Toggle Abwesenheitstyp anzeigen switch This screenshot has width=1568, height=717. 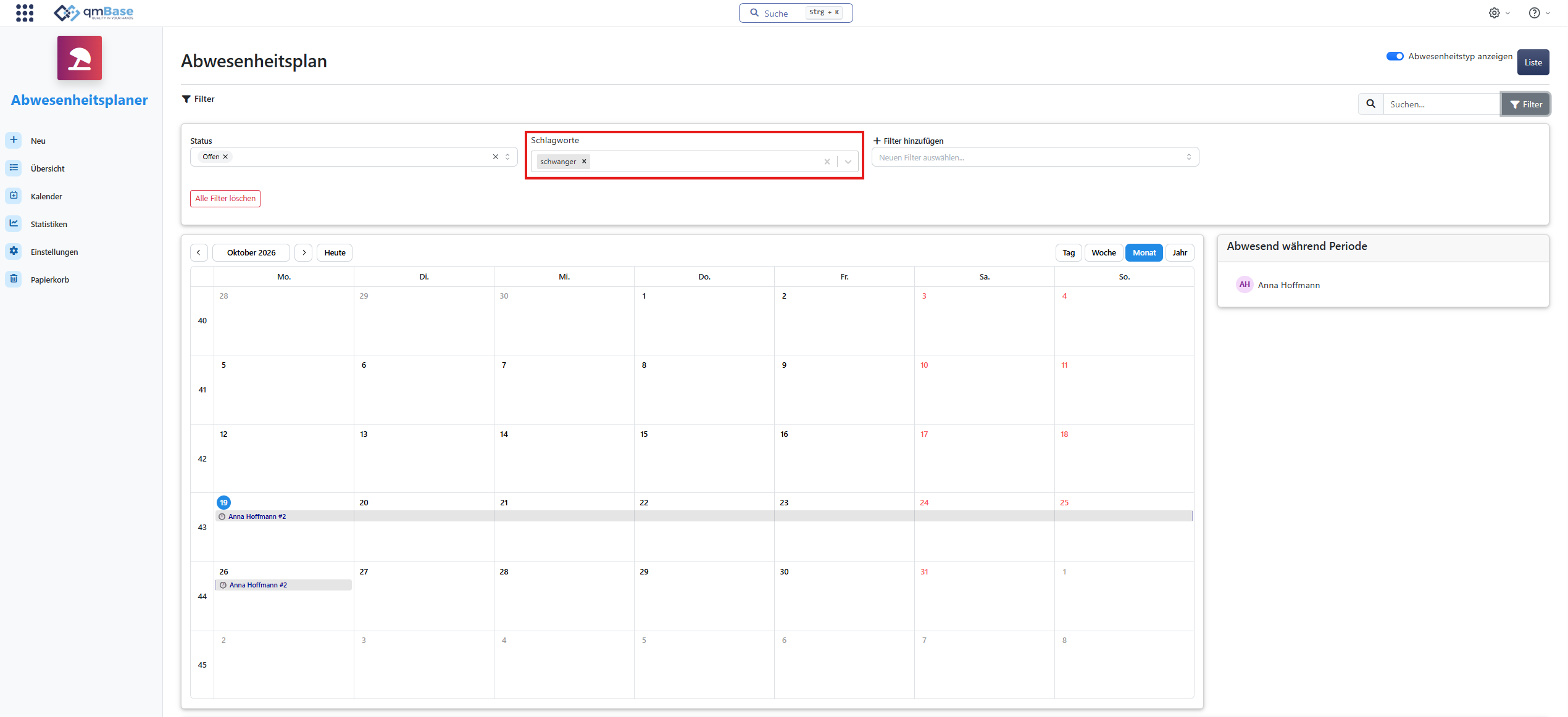tap(1395, 56)
